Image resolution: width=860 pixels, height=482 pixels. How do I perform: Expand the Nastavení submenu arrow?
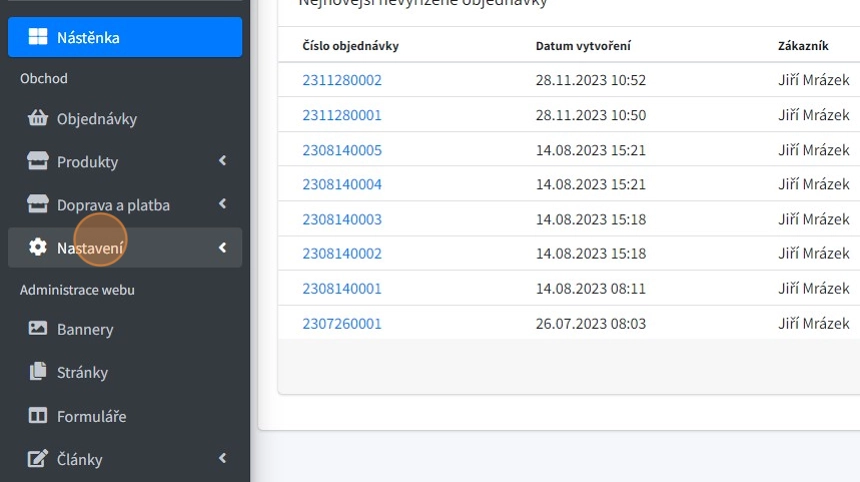(222, 248)
